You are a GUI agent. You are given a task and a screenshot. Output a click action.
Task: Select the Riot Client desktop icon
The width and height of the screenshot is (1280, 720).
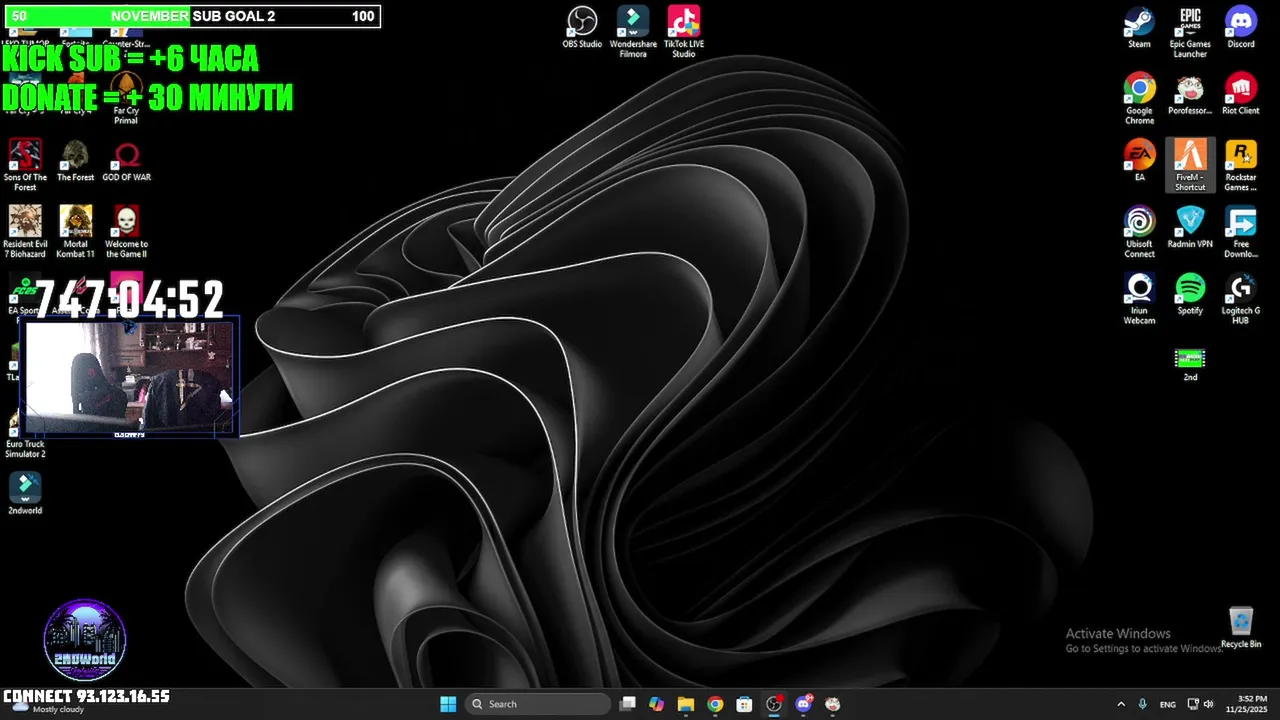pyautogui.click(x=1241, y=94)
